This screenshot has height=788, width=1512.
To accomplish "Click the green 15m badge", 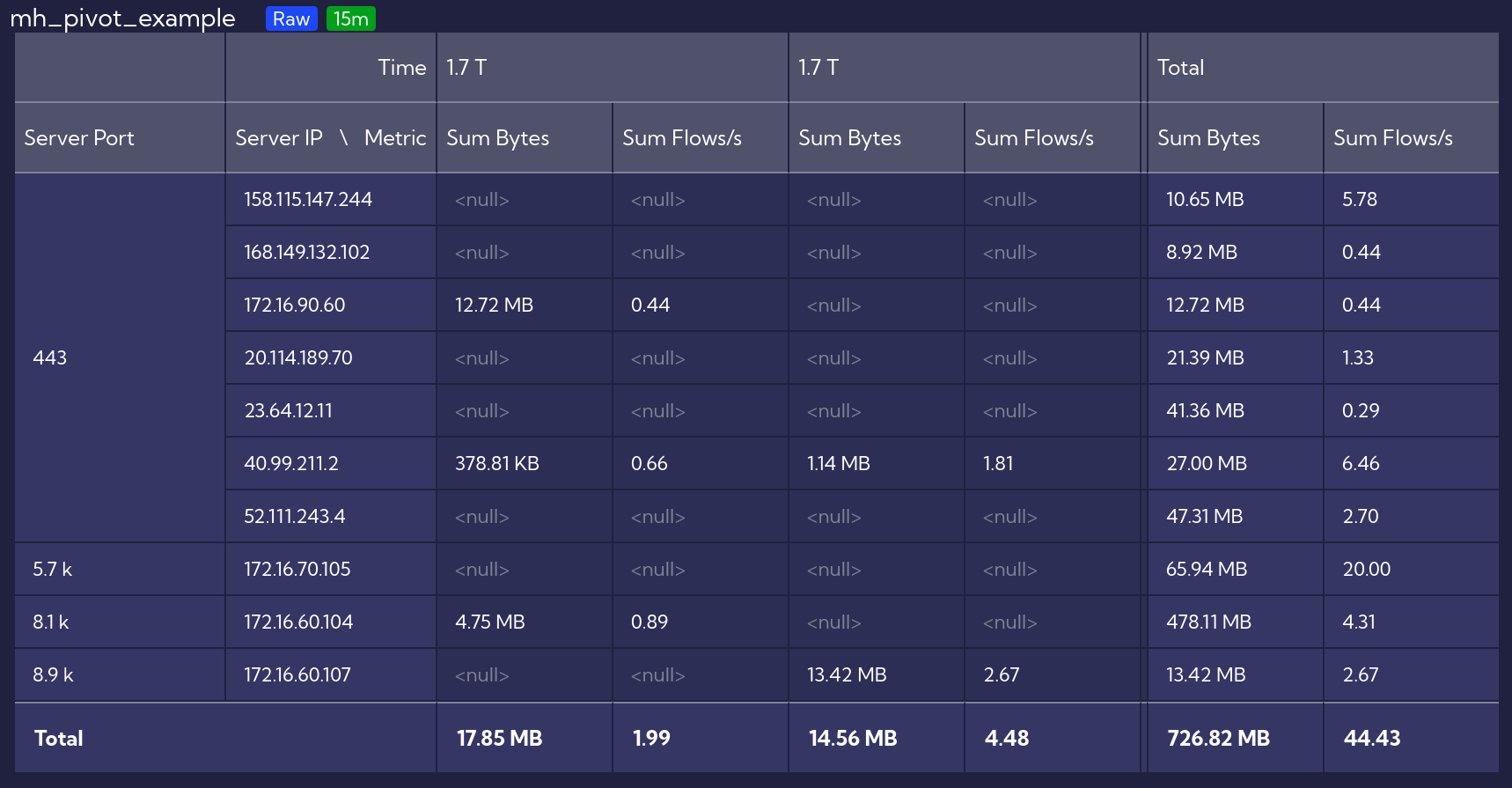I will tap(351, 18).
